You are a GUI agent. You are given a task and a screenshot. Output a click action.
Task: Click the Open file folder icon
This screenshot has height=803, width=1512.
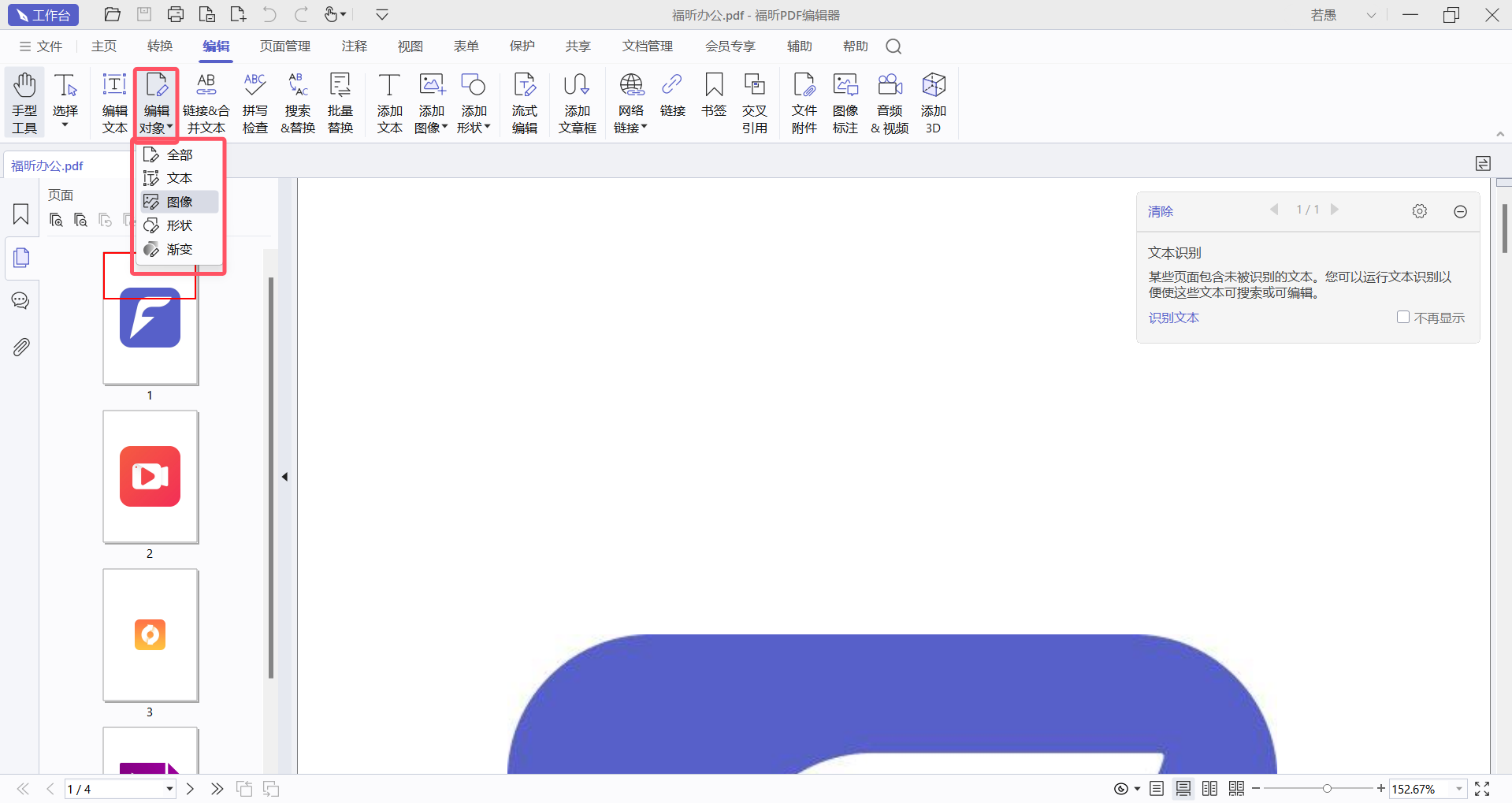click(113, 14)
